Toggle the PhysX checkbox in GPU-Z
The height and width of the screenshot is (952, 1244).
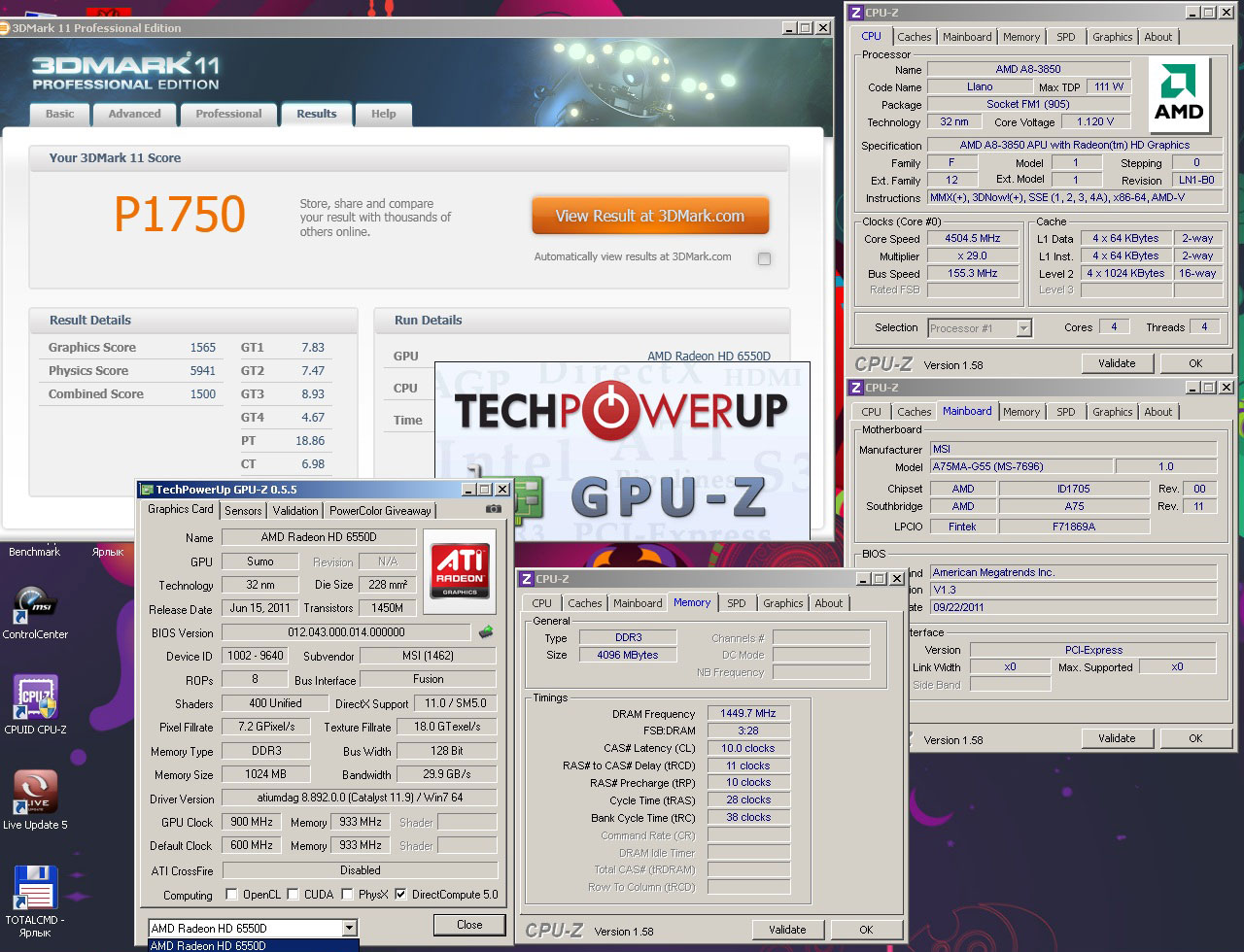[346, 895]
